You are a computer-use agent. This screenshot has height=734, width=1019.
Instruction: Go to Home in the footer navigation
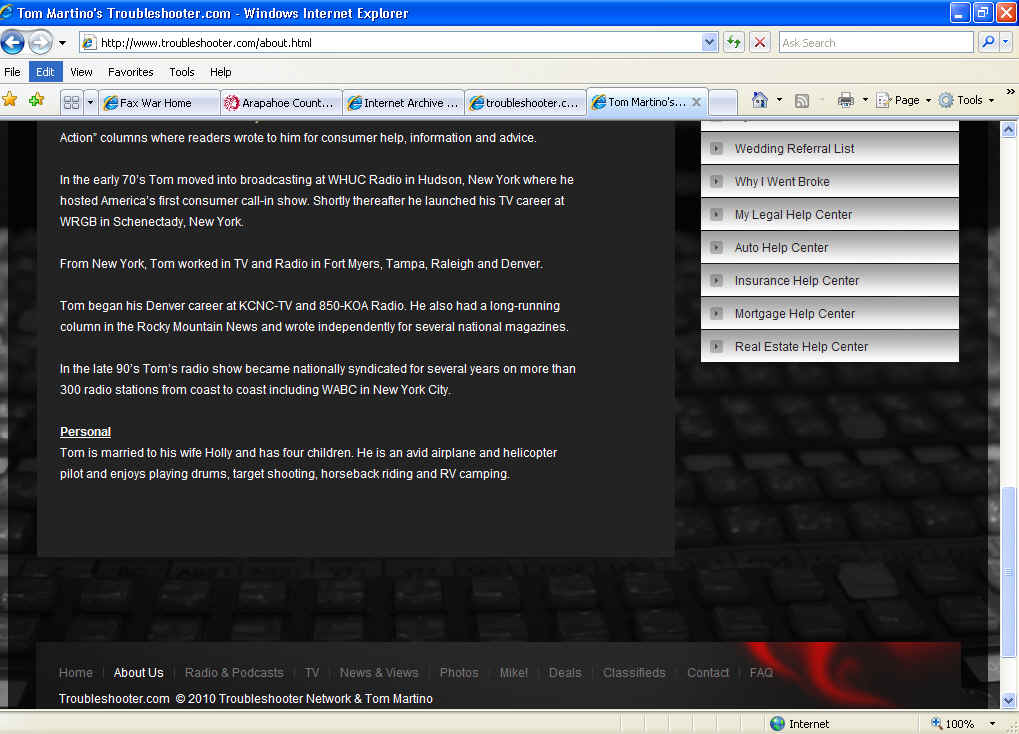tap(75, 673)
